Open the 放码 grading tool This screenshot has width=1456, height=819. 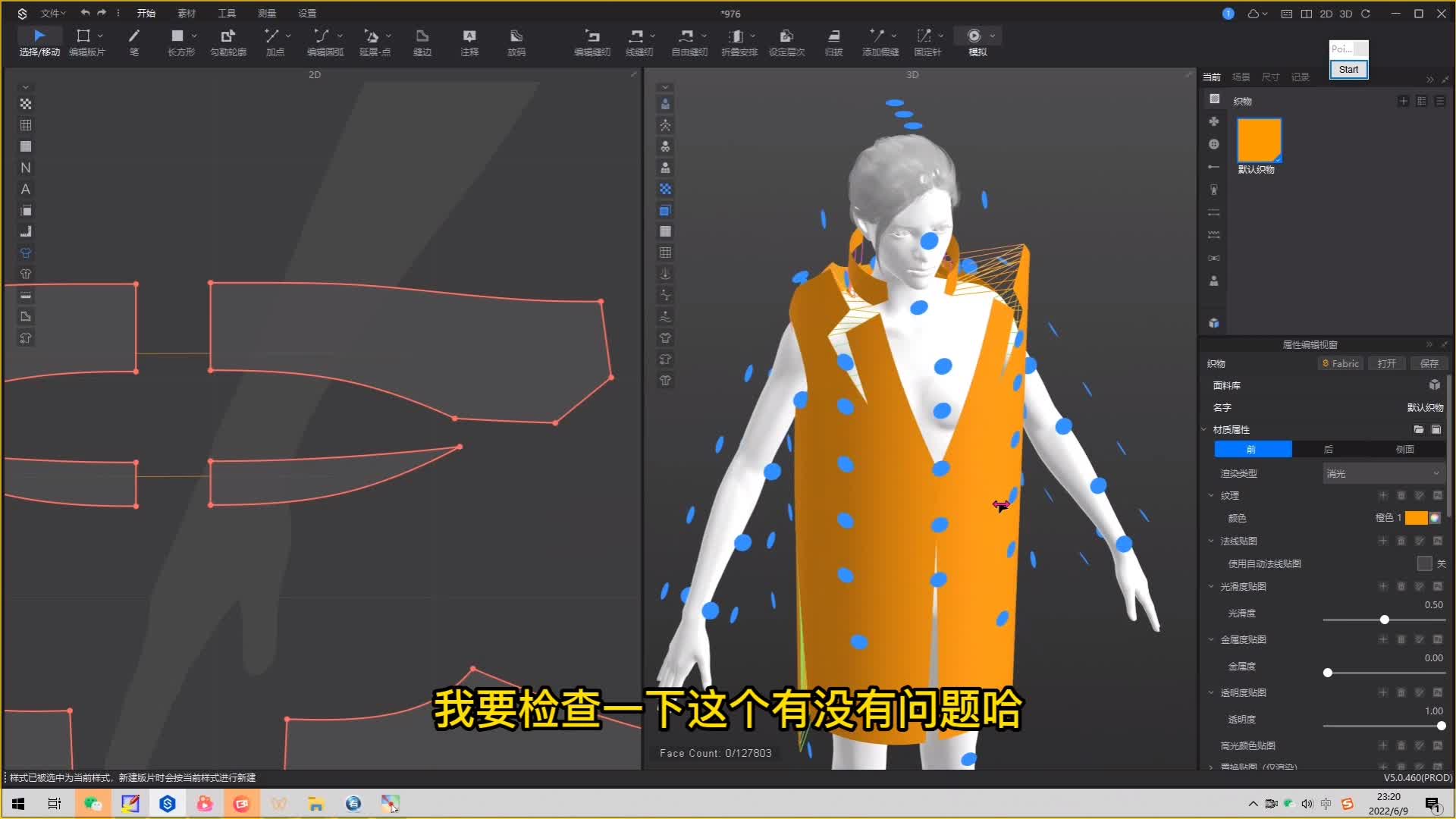[x=516, y=42]
